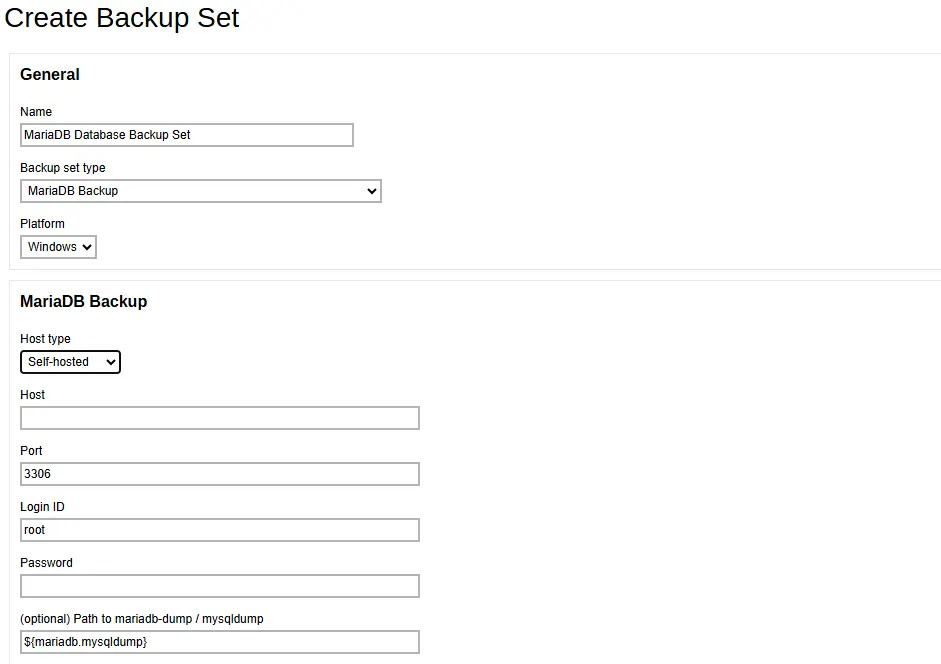Viewport: 941px width, 664px height.
Task: Click the Login ID field containing root
Action: pos(219,530)
